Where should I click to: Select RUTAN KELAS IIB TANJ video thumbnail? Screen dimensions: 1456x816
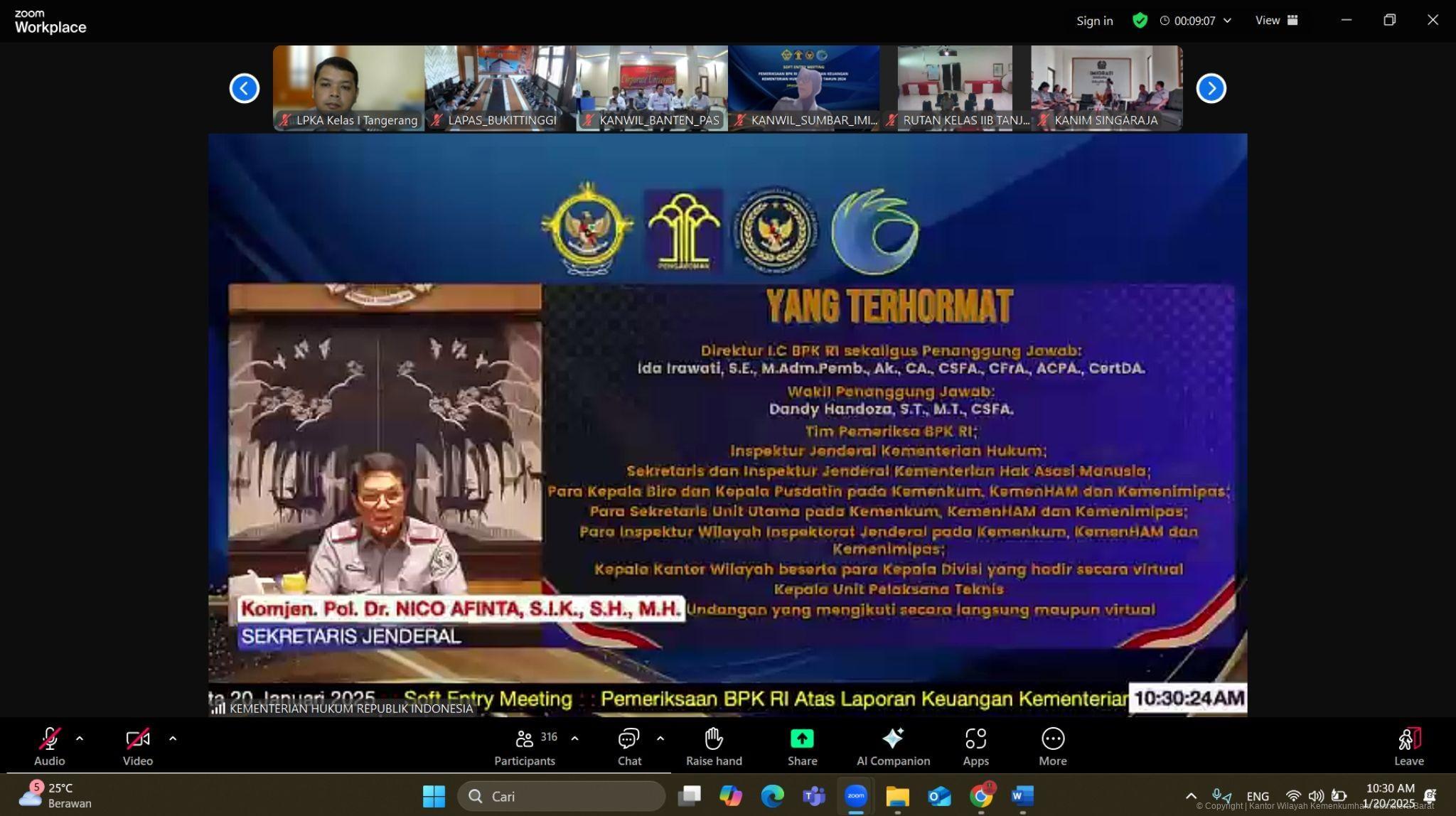955,88
